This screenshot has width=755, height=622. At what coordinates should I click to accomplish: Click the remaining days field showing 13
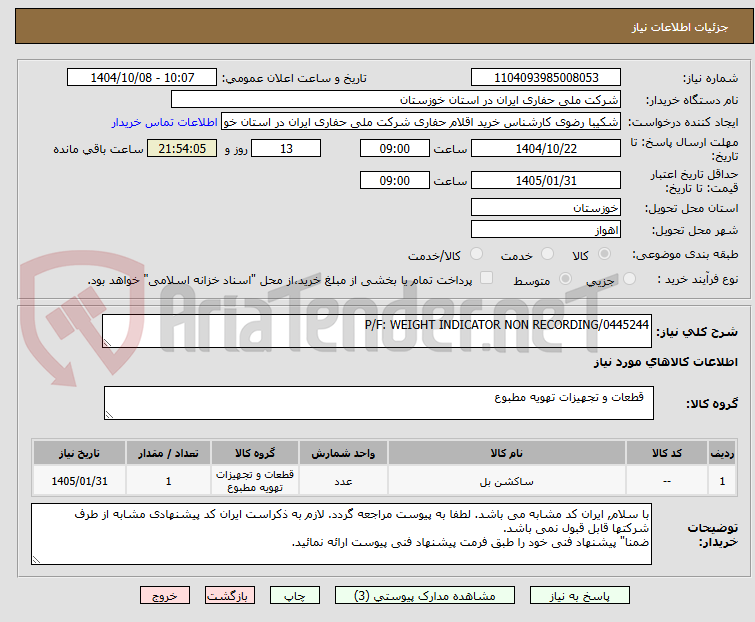click(x=286, y=148)
